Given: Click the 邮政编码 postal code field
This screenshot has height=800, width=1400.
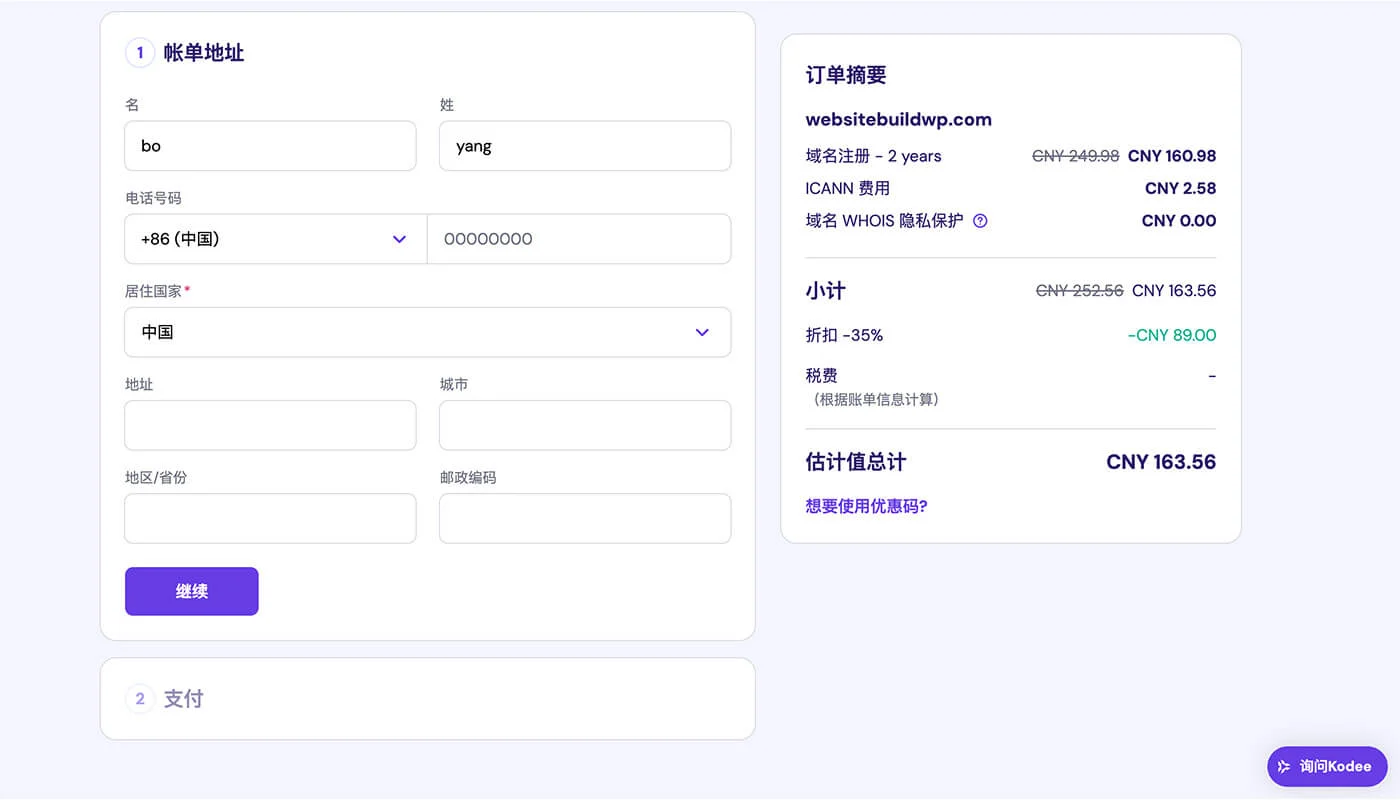Looking at the screenshot, I should (585, 518).
